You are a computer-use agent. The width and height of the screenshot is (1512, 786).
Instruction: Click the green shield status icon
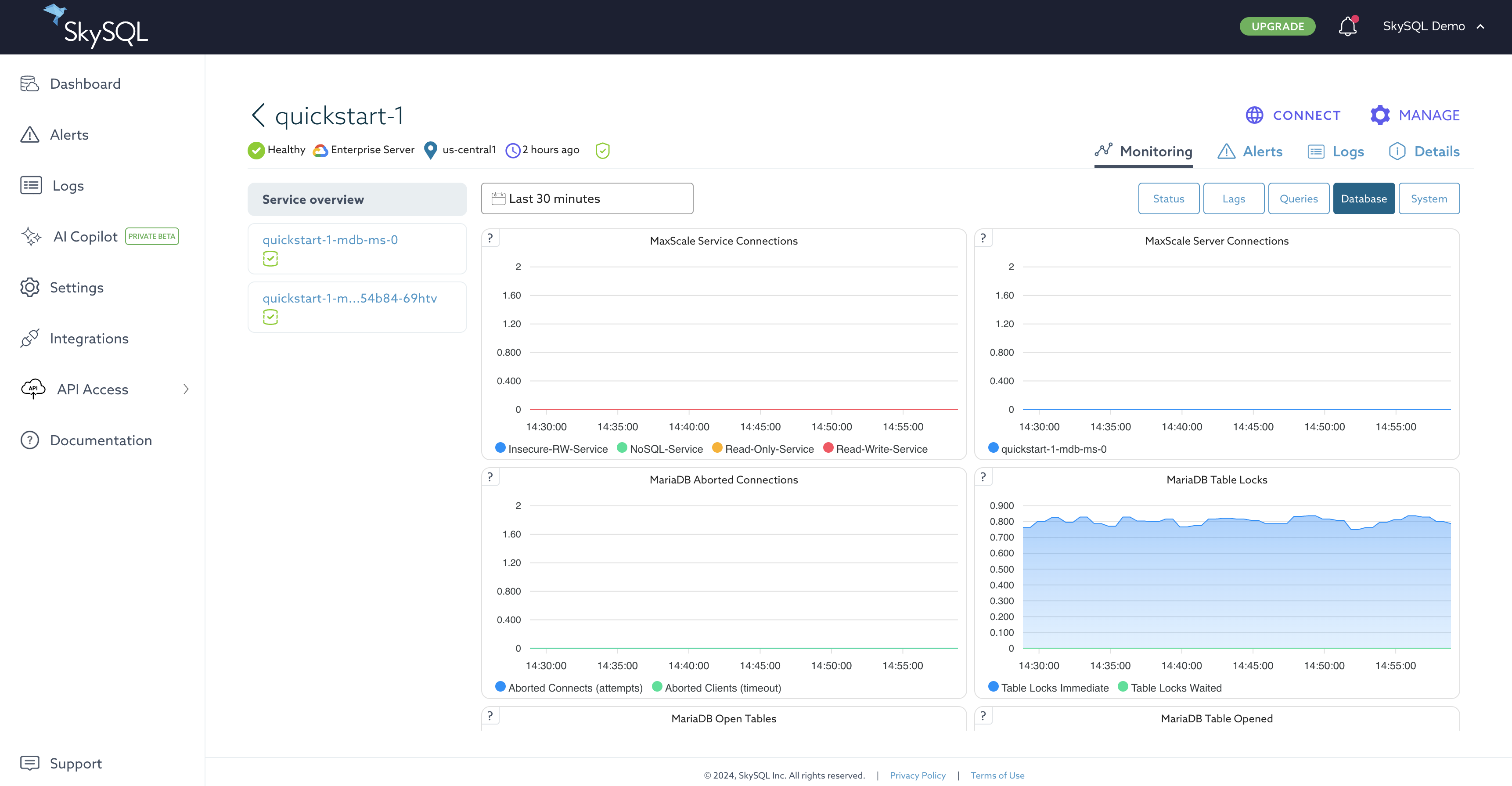point(602,150)
